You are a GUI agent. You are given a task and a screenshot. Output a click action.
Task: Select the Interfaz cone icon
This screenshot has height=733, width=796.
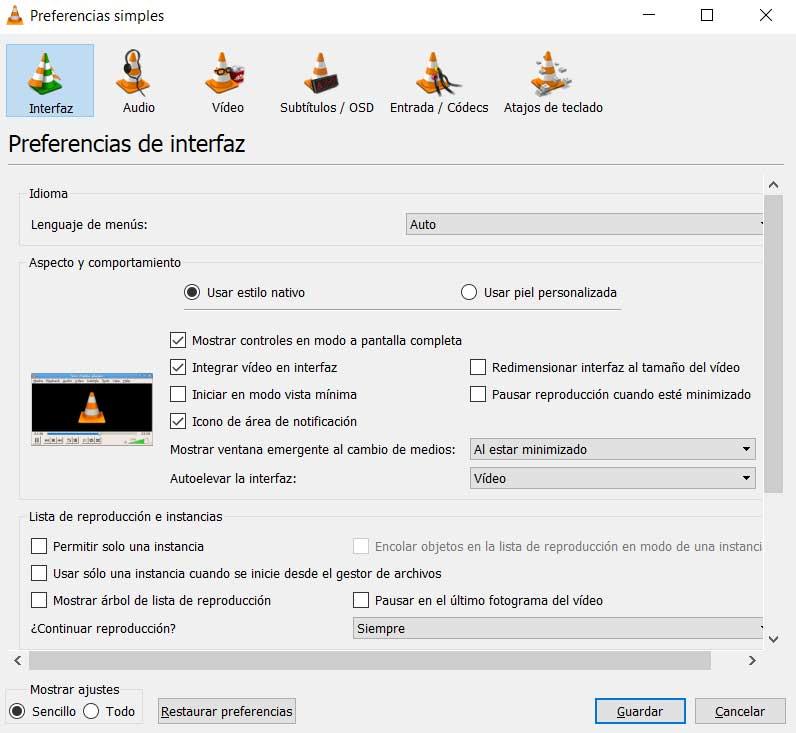[x=45, y=74]
